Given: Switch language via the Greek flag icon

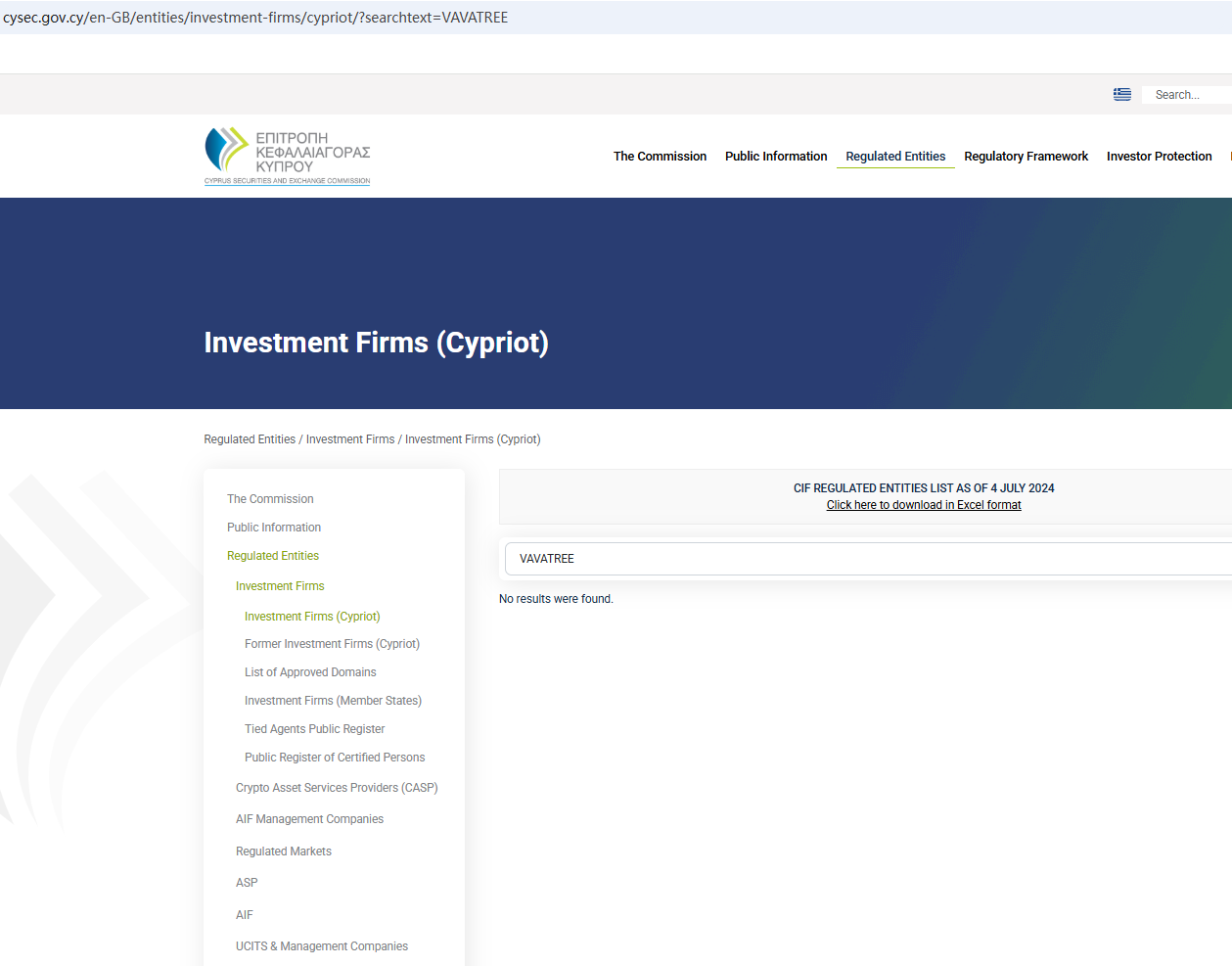Looking at the screenshot, I should (x=1122, y=95).
